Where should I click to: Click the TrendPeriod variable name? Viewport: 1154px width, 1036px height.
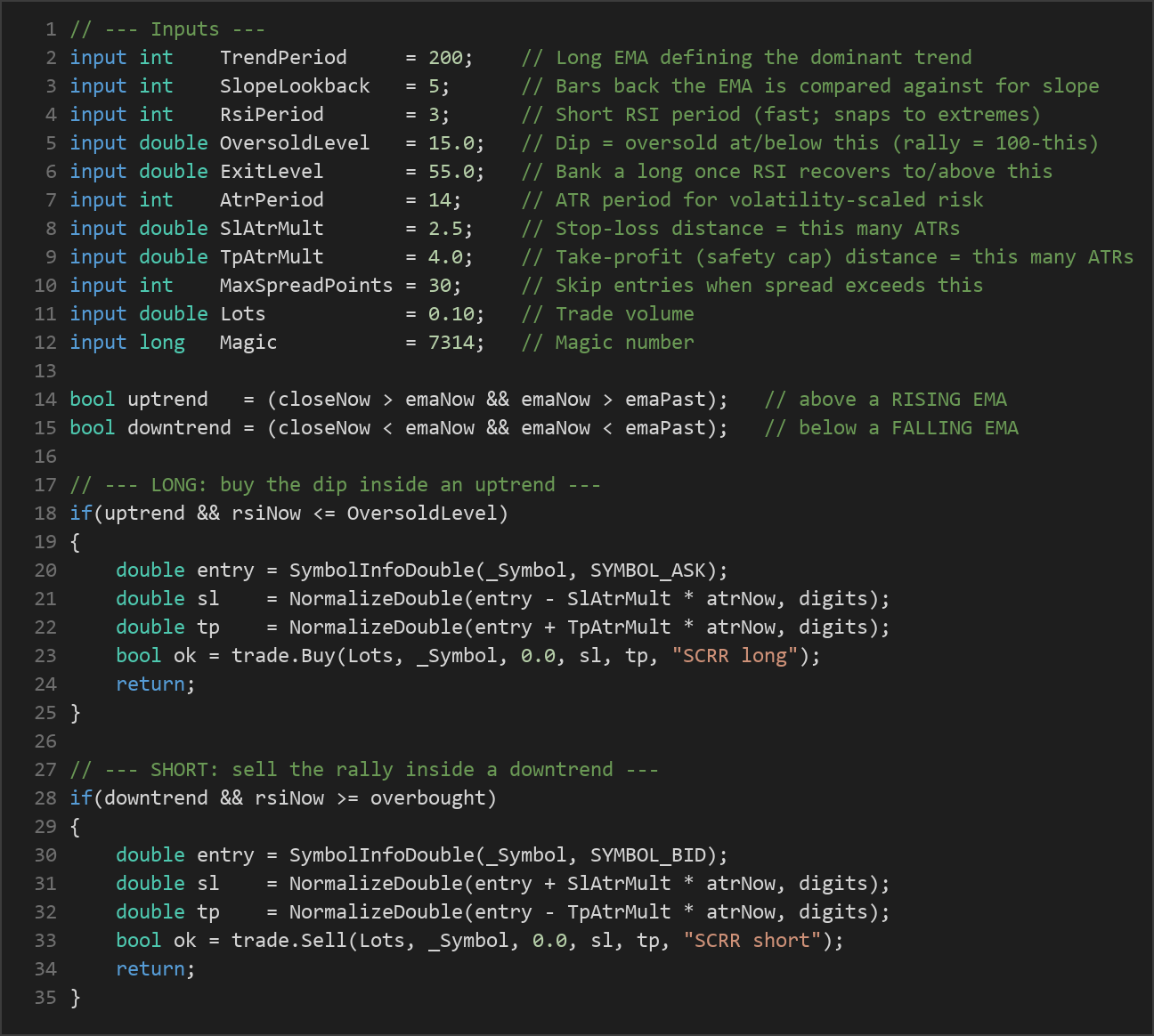pos(283,58)
